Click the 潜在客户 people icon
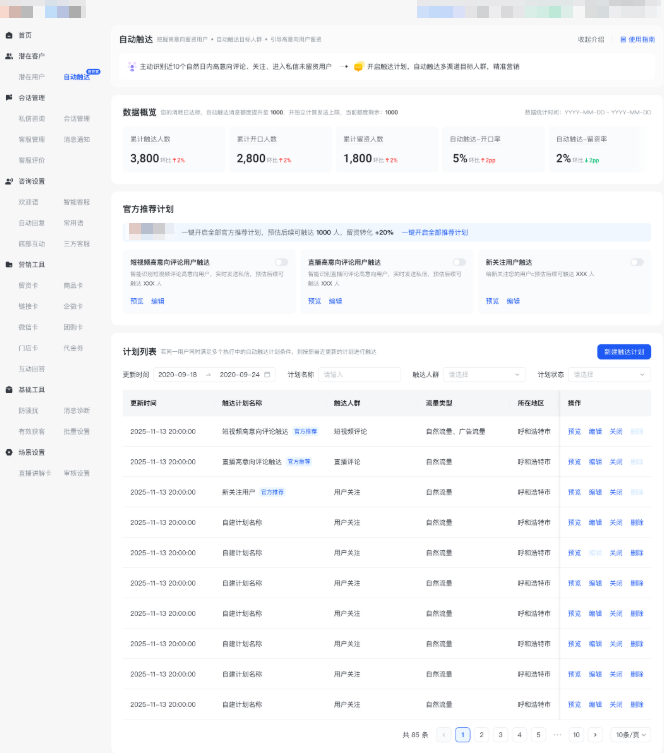 pos(10,55)
